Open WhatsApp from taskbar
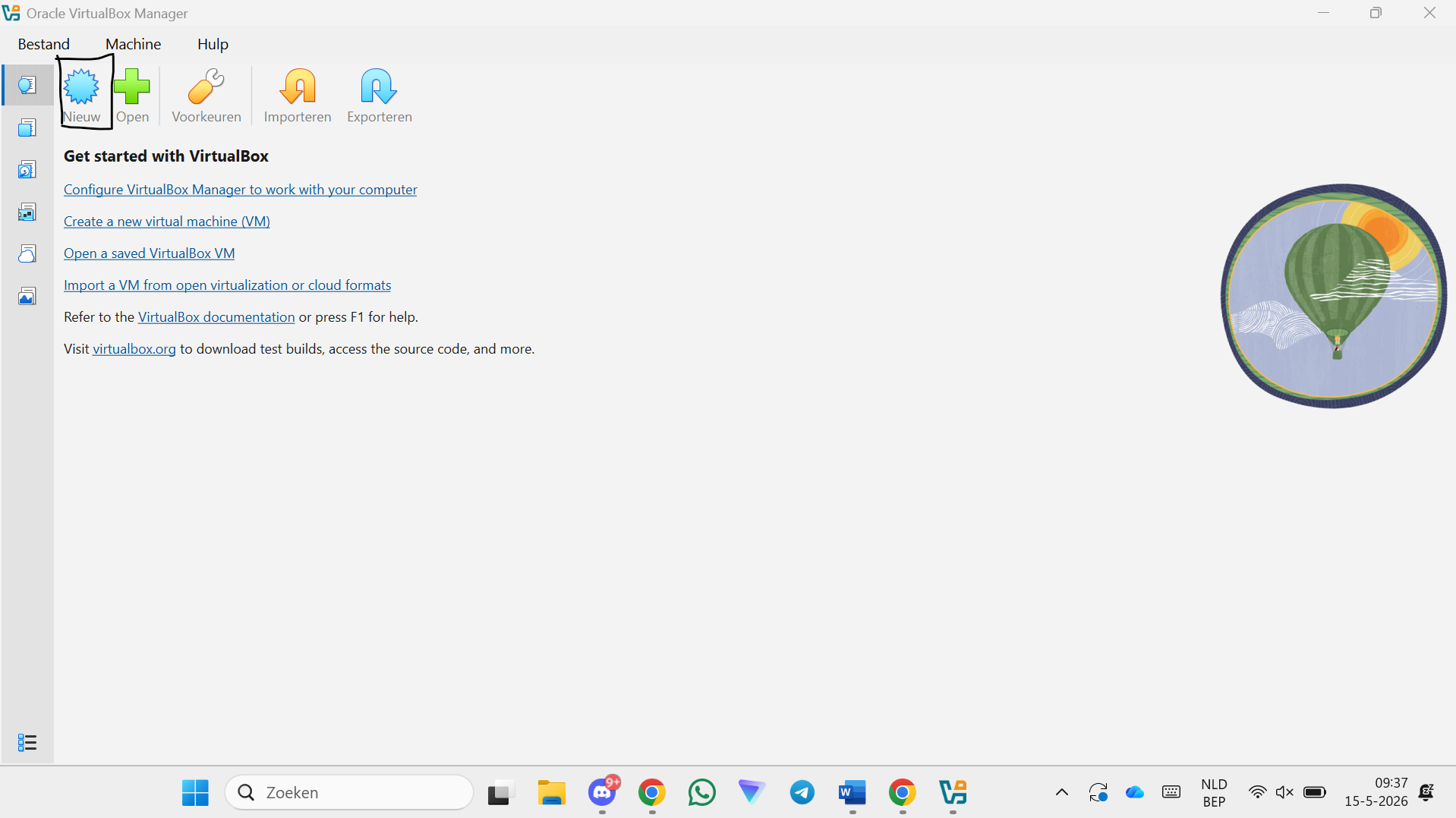This screenshot has width=1456, height=818. tap(702, 792)
